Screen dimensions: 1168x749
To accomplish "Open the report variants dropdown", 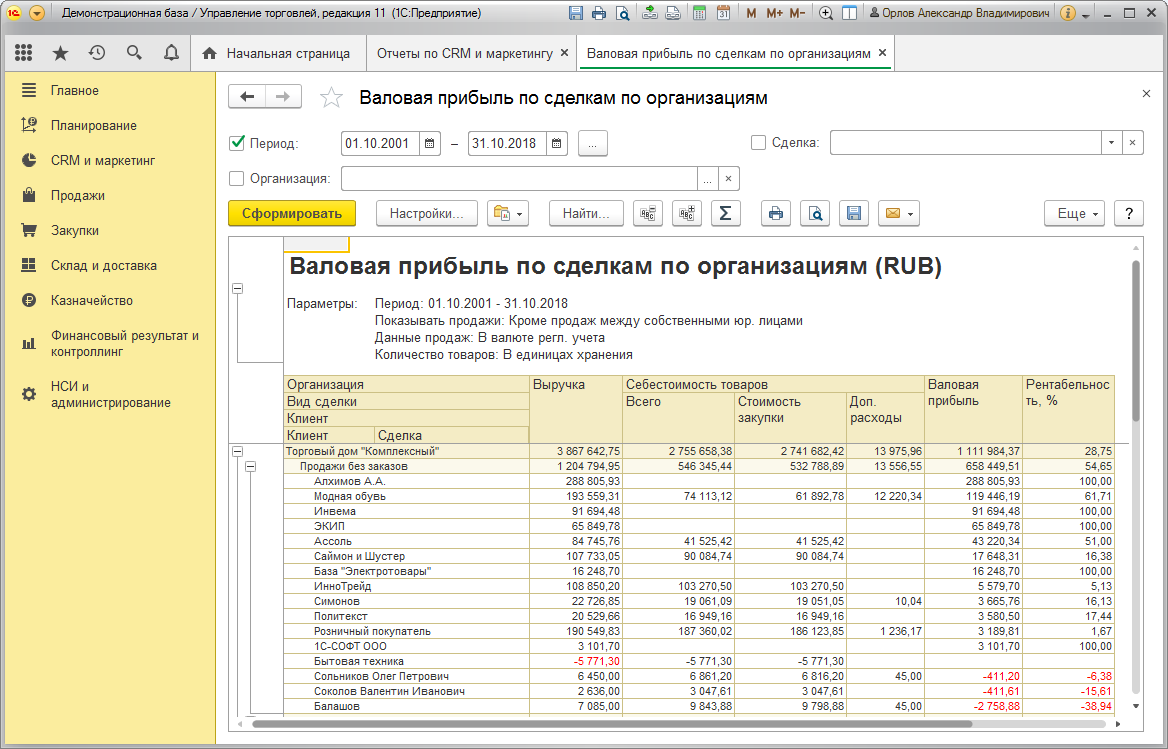I will [x=508, y=214].
